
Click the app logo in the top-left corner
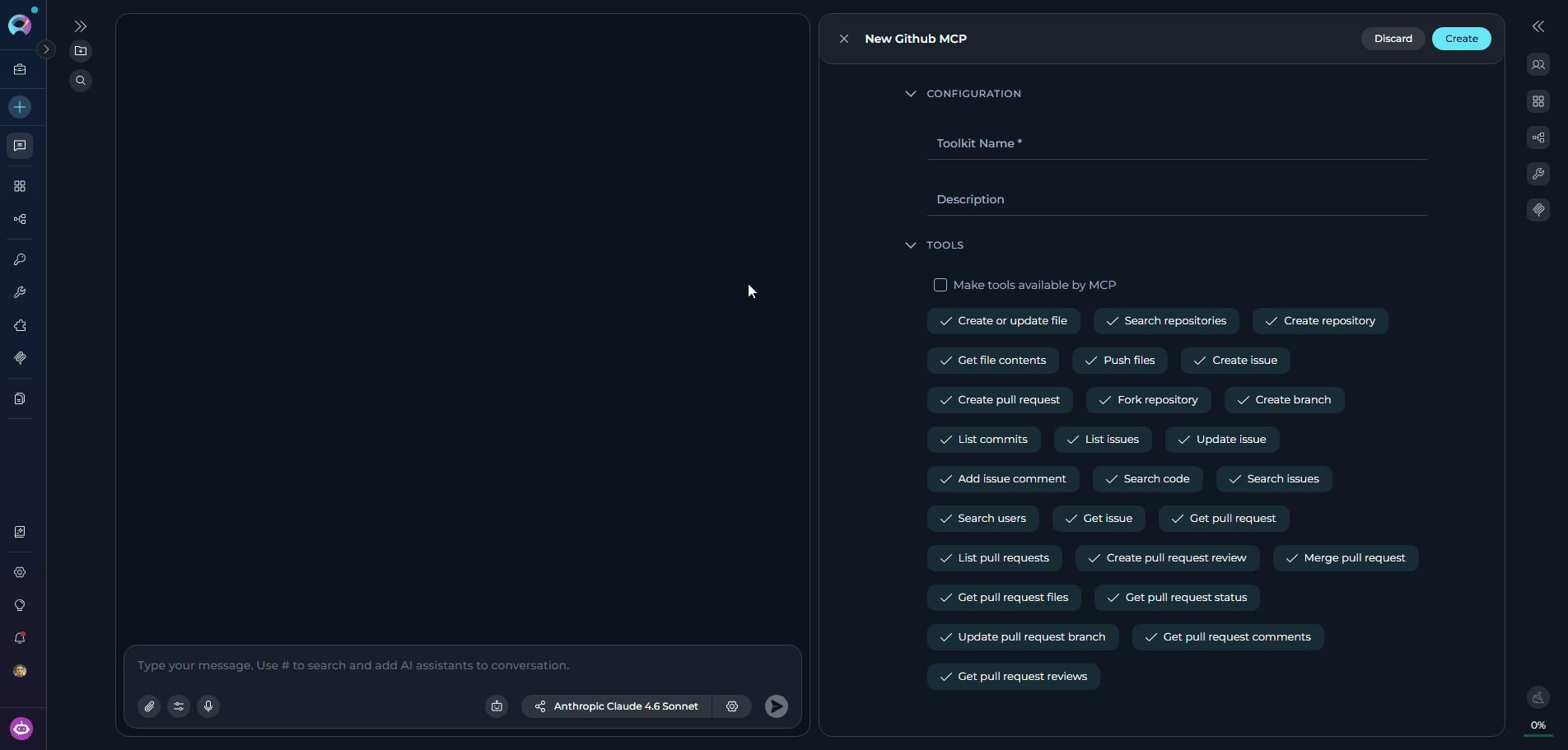click(x=20, y=25)
